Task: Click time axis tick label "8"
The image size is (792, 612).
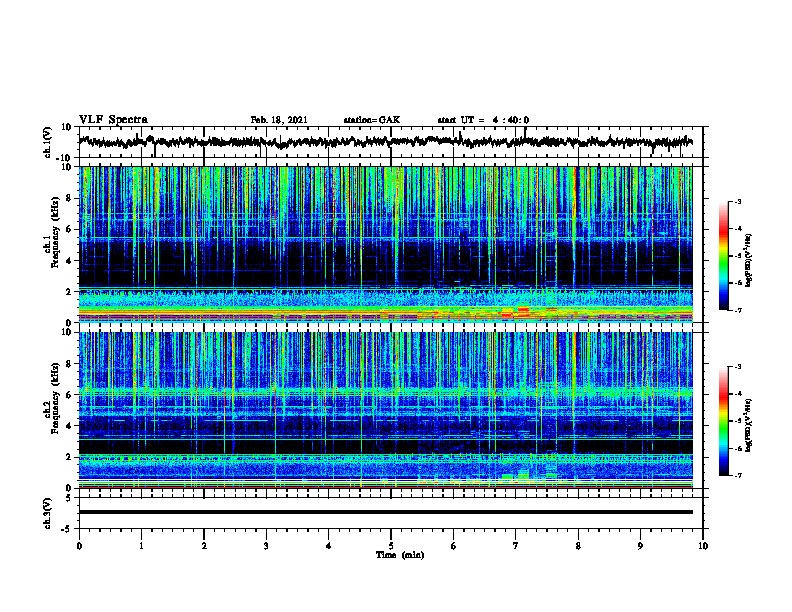Action: pos(578,546)
